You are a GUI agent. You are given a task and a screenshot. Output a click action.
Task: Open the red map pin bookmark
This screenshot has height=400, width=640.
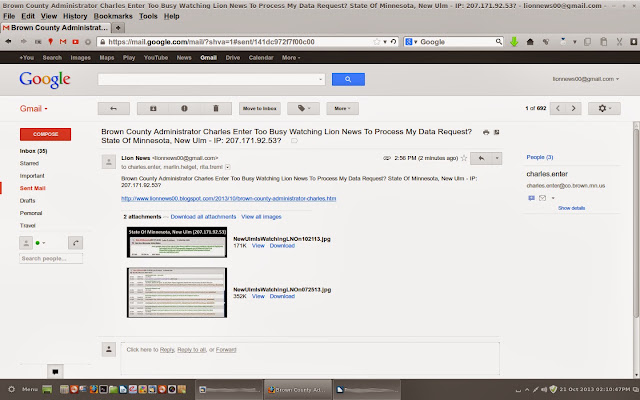click(51, 42)
